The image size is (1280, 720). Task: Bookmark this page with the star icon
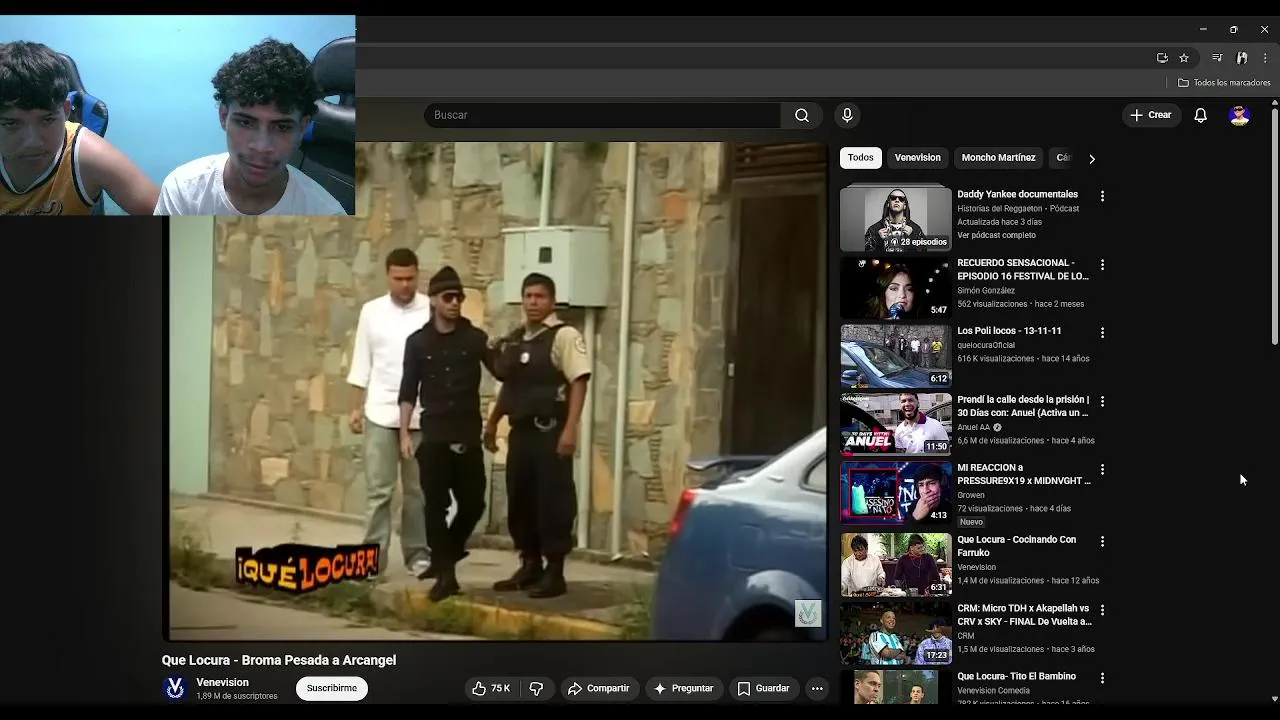1184,58
